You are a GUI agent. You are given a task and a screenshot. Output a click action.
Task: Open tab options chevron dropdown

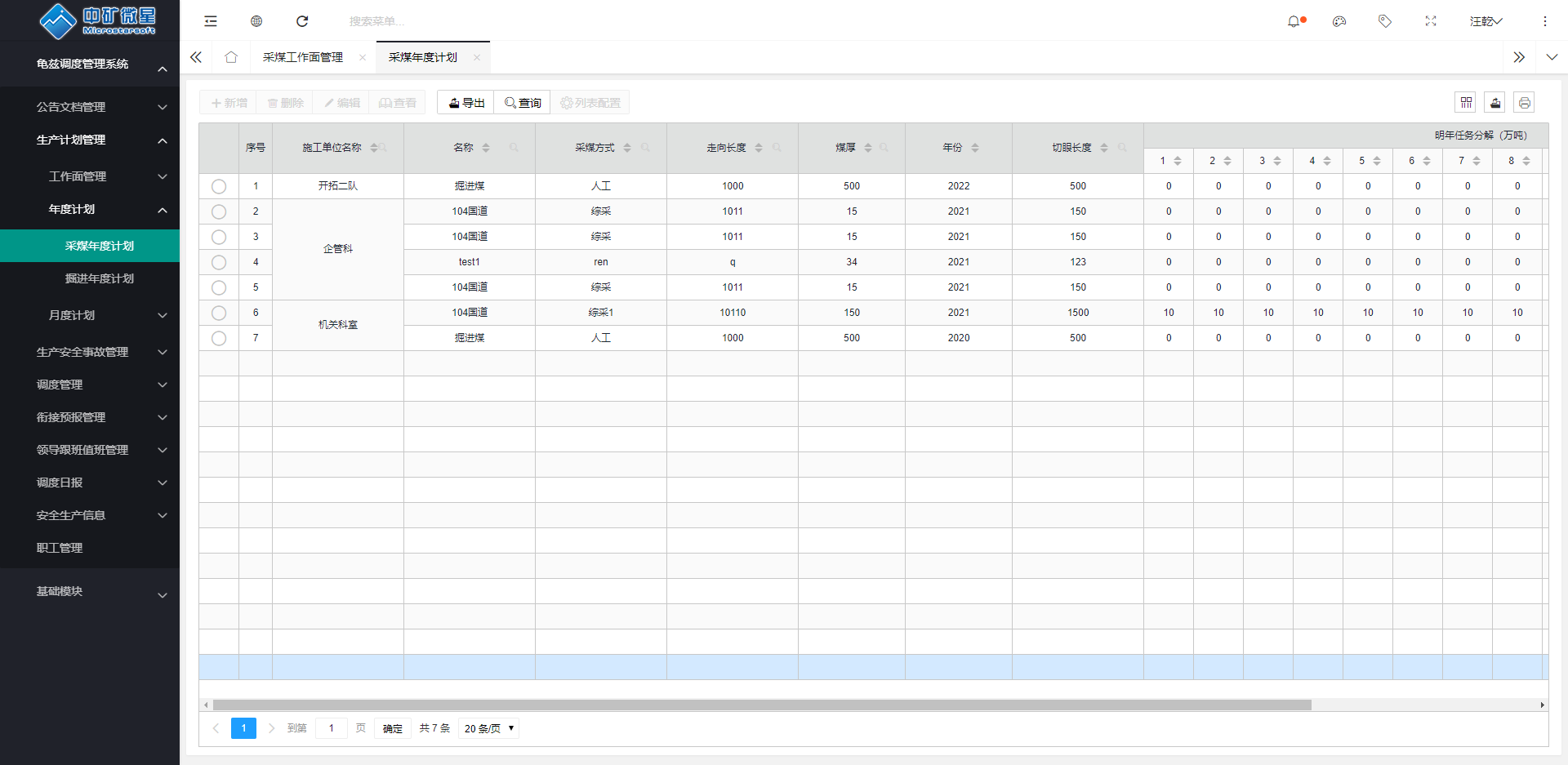click(x=1552, y=57)
